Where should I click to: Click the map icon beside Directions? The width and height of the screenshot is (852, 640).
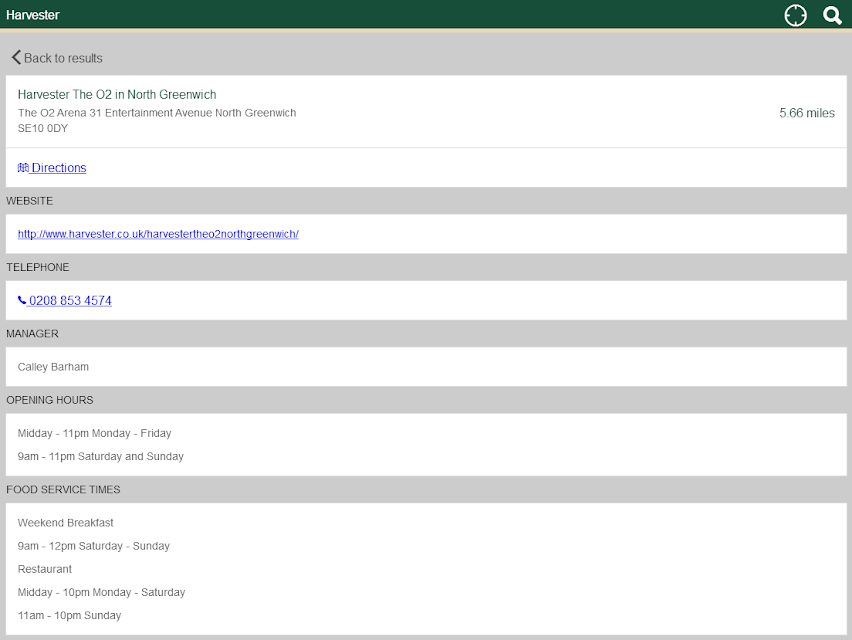pos(23,167)
